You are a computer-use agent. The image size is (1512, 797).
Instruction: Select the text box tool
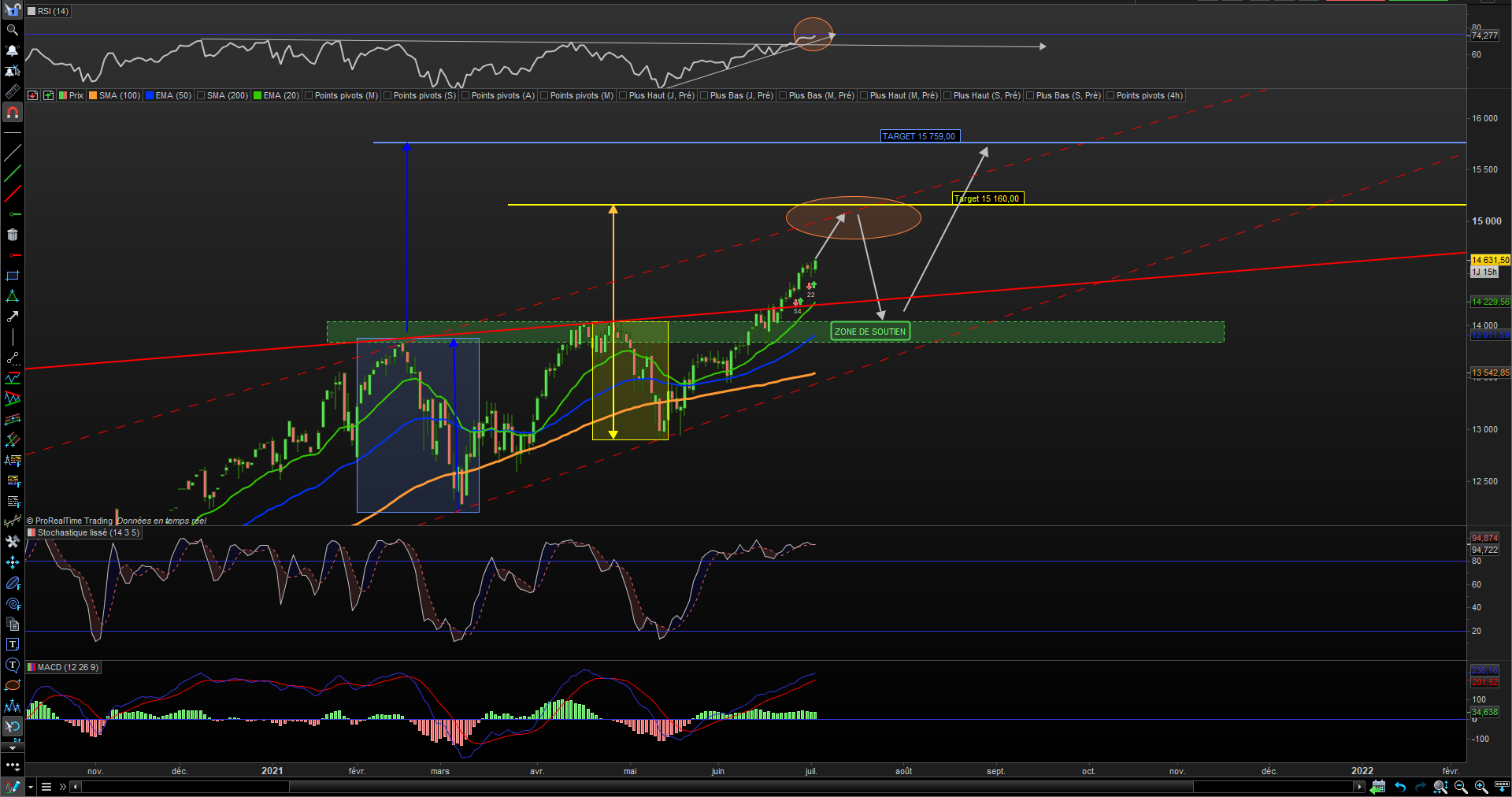12,644
